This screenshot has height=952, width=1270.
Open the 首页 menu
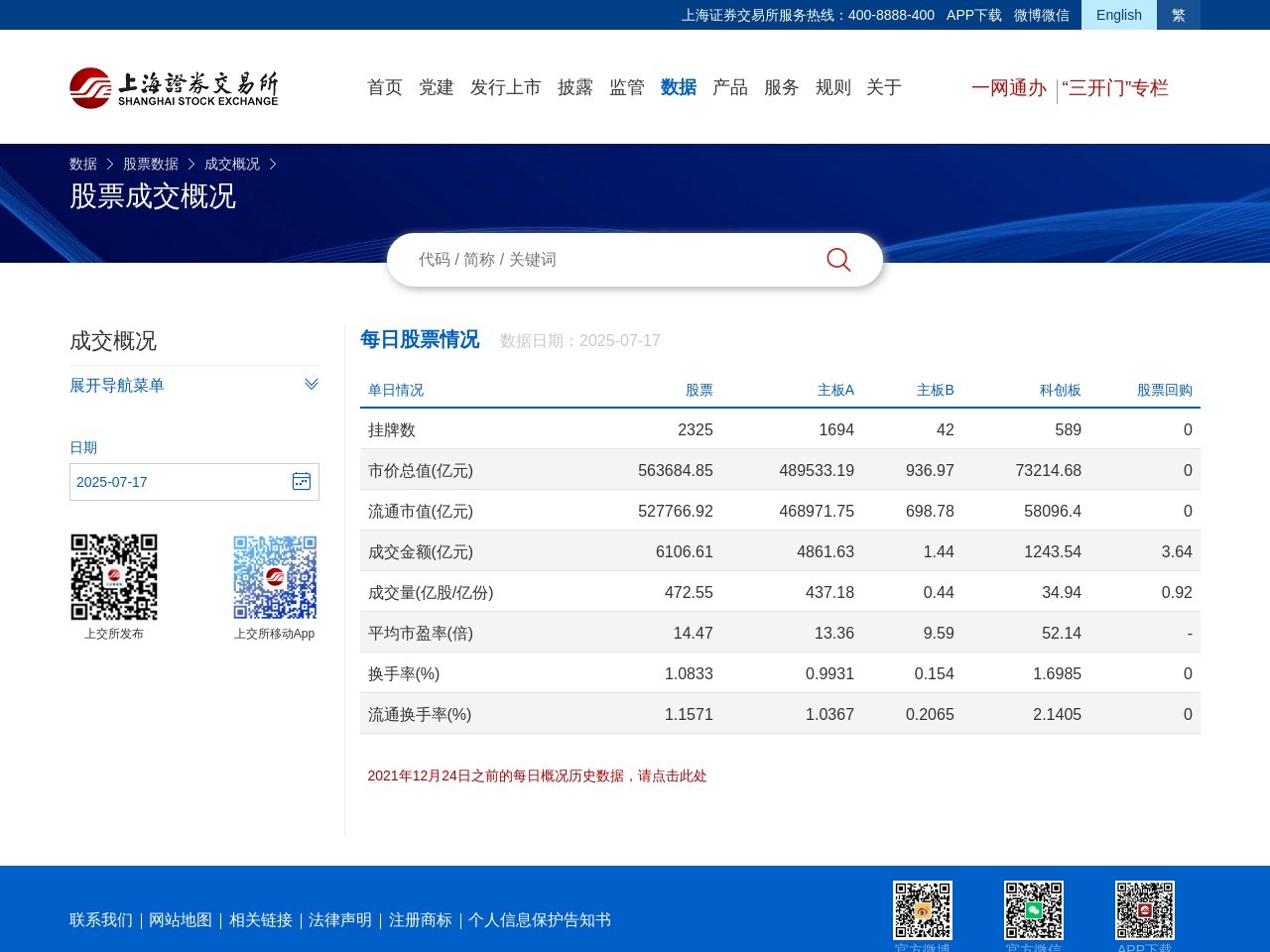tap(385, 87)
